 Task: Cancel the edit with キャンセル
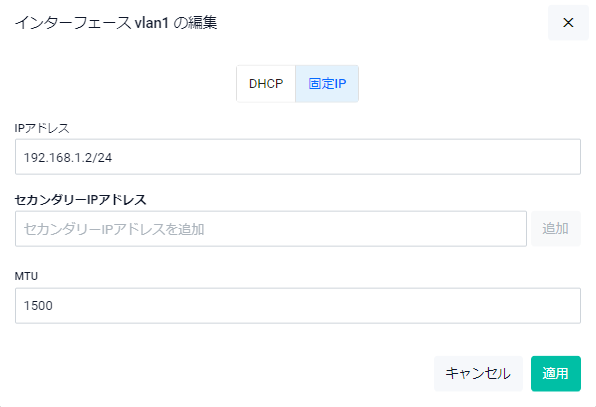point(478,373)
